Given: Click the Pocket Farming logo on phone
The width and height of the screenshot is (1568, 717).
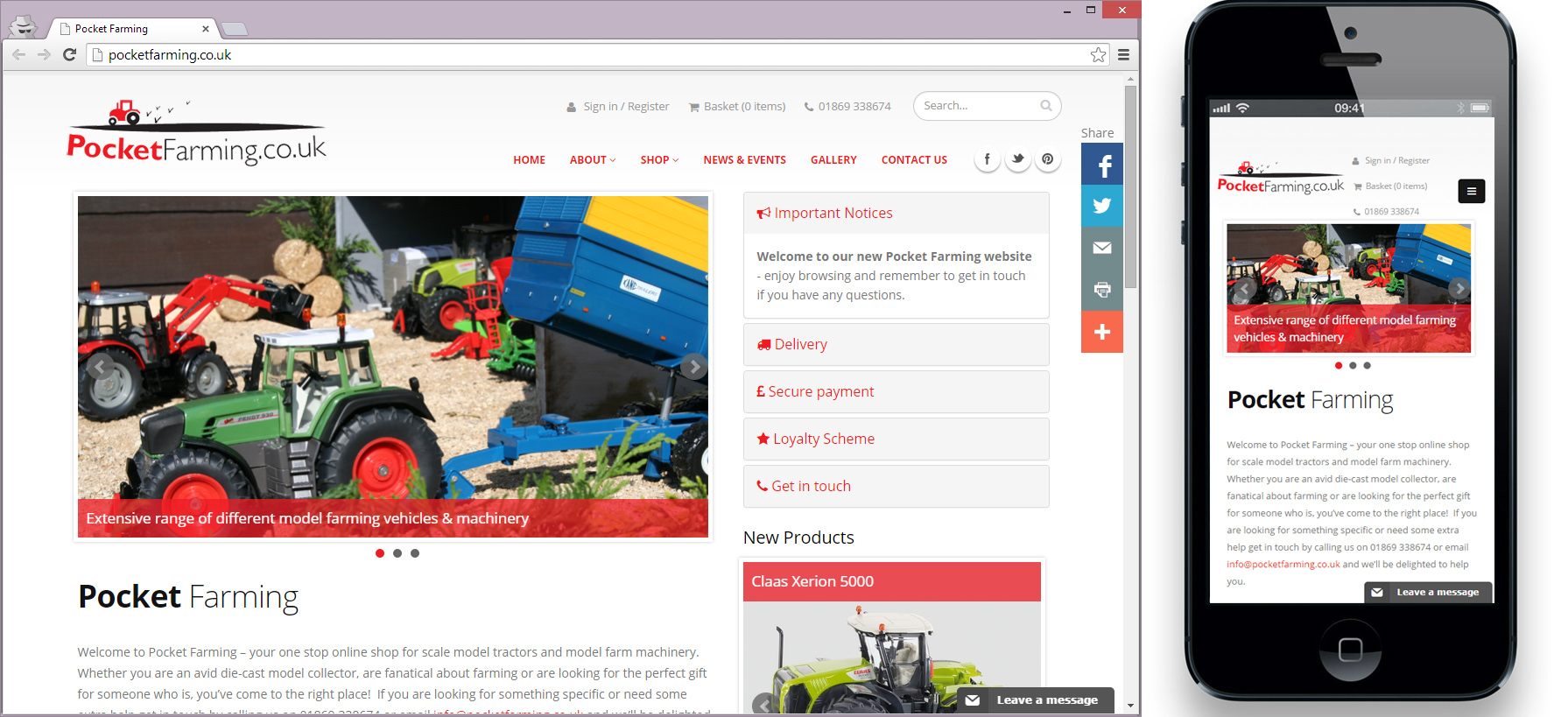Looking at the screenshot, I should point(1280,179).
